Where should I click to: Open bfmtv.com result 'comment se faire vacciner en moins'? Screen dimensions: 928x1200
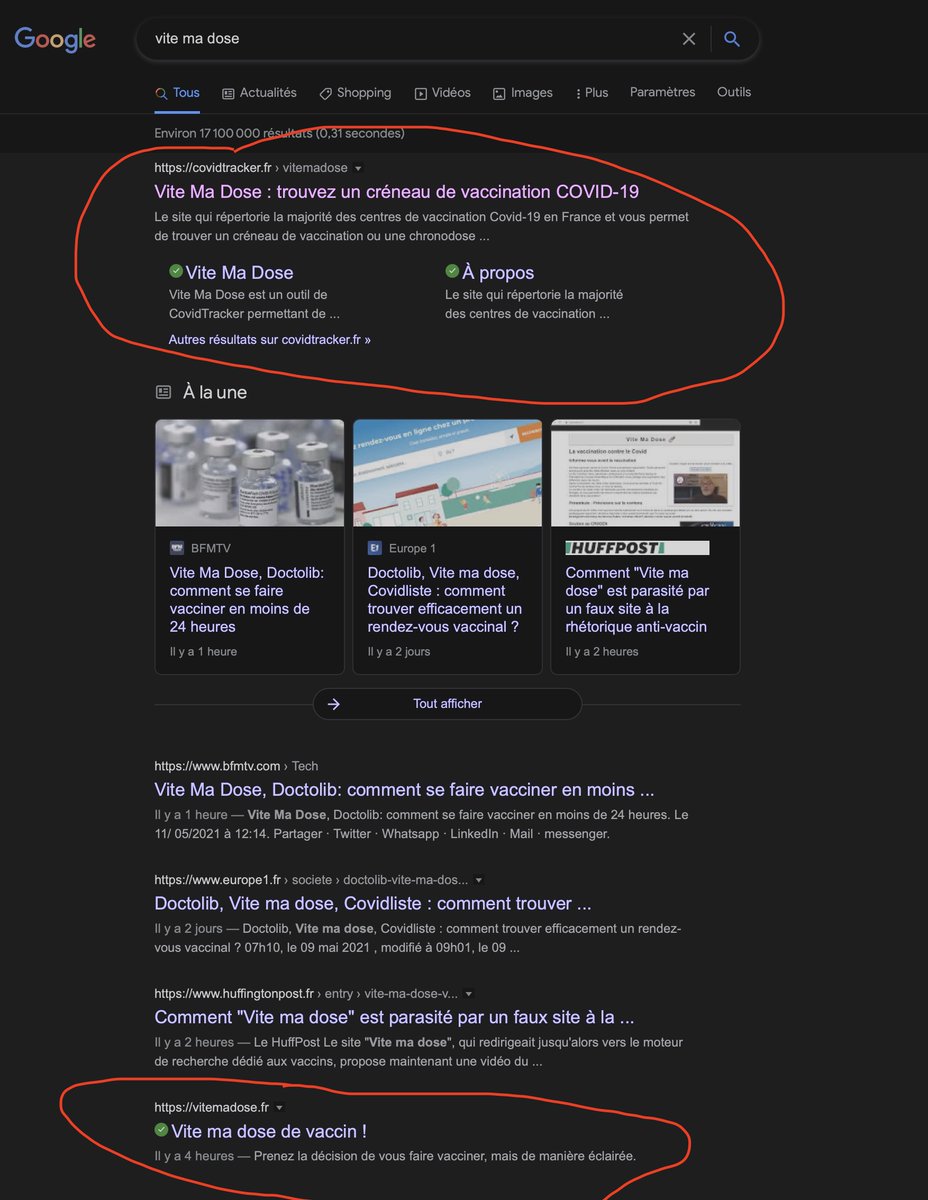405,789
